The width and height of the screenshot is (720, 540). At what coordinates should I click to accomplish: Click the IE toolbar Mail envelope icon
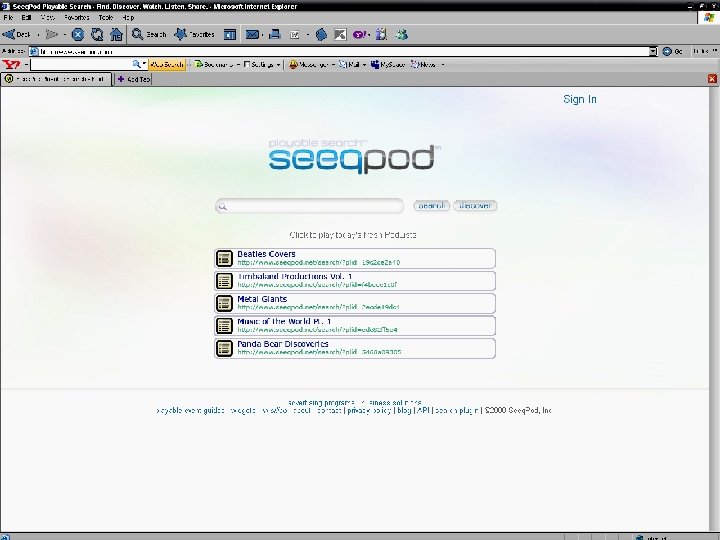(252, 34)
